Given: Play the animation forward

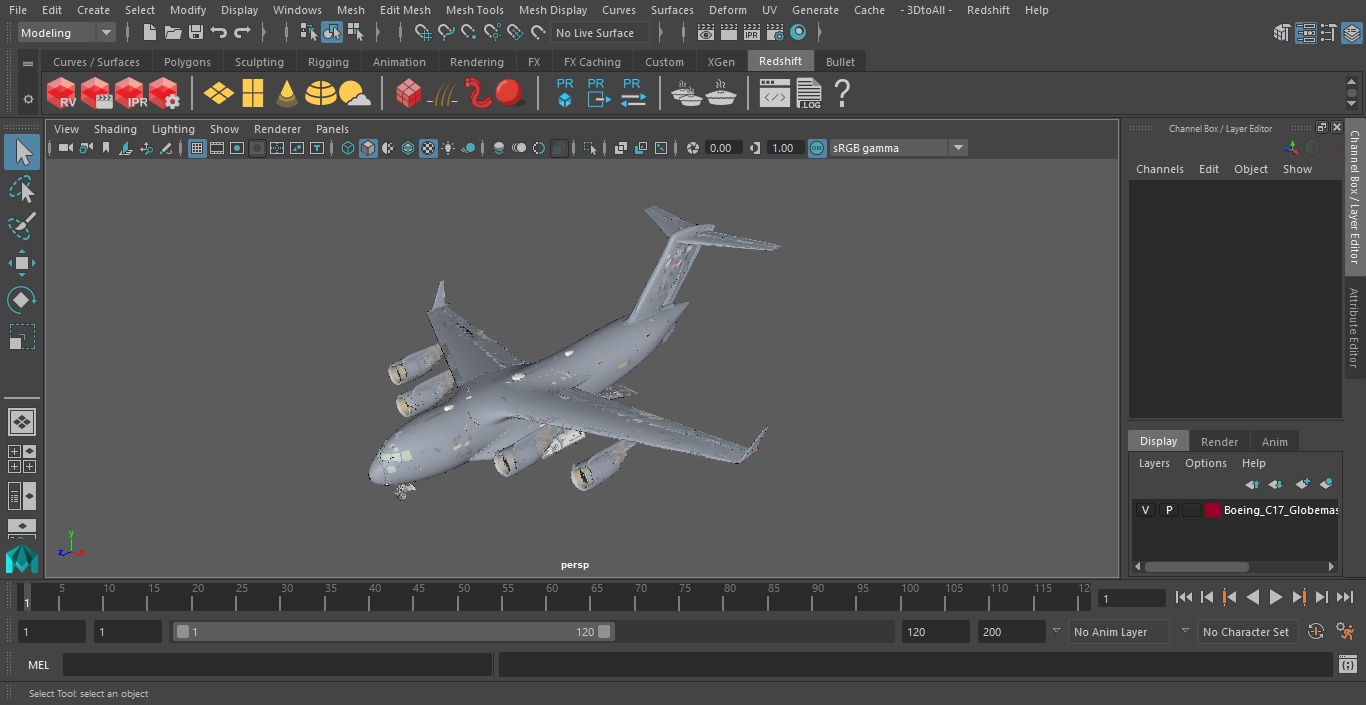Looking at the screenshot, I should pyautogui.click(x=1276, y=597).
